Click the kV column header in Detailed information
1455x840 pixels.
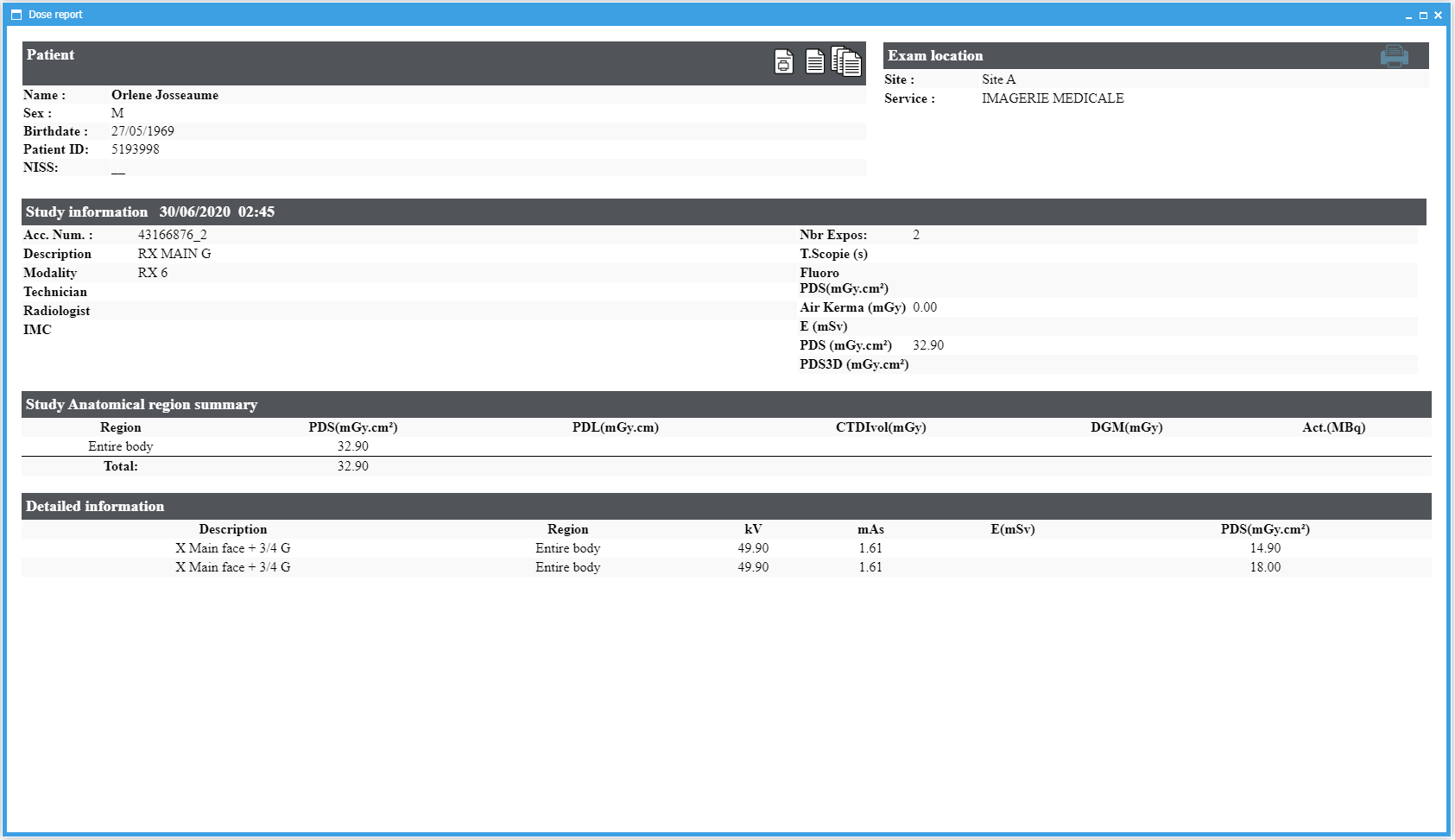[753, 529]
